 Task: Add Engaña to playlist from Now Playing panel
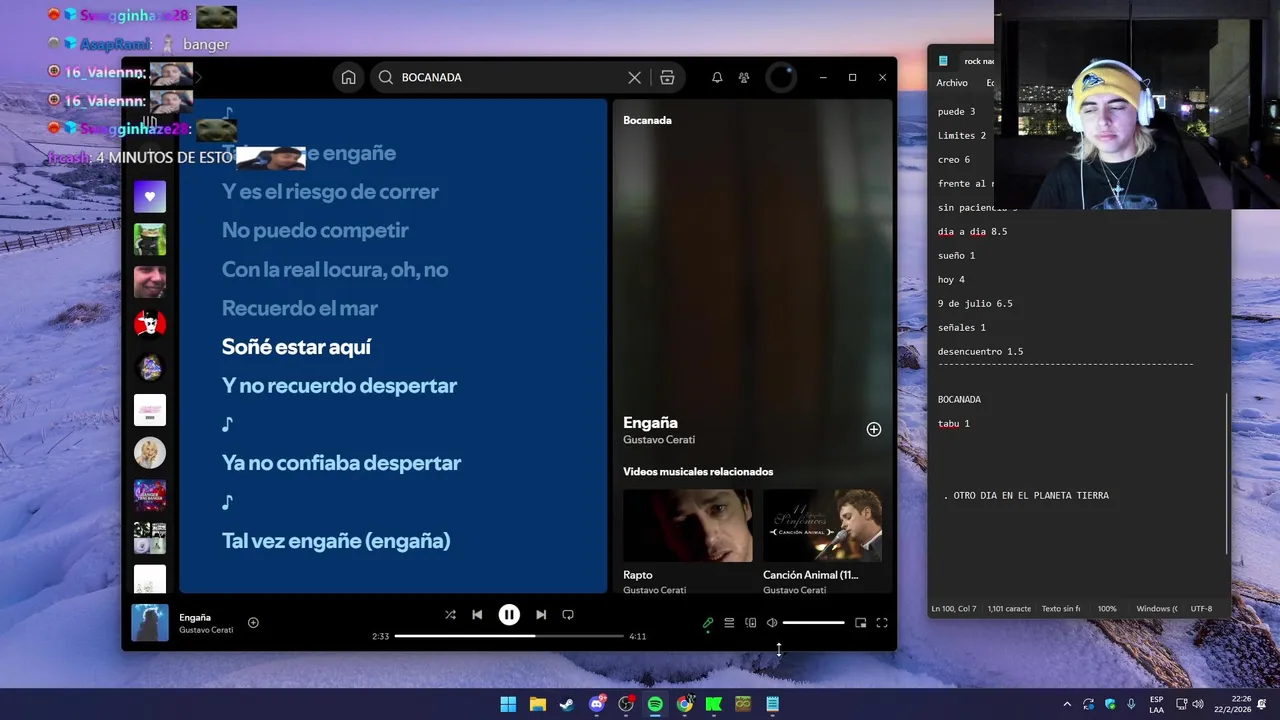coord(874,429)
